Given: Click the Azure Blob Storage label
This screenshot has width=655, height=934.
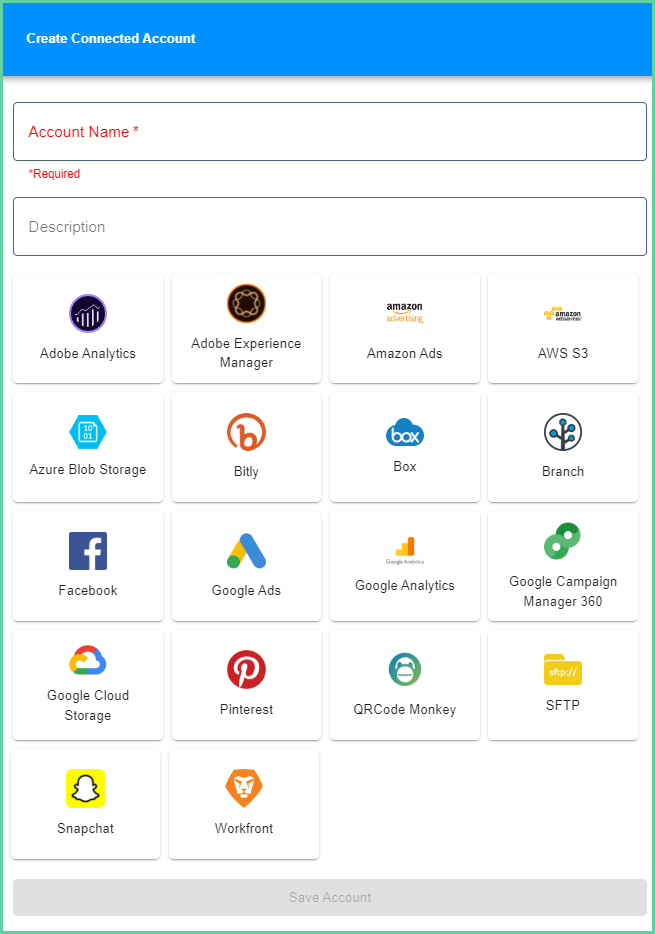Looking at the screenshot, I should click(88, 469).
